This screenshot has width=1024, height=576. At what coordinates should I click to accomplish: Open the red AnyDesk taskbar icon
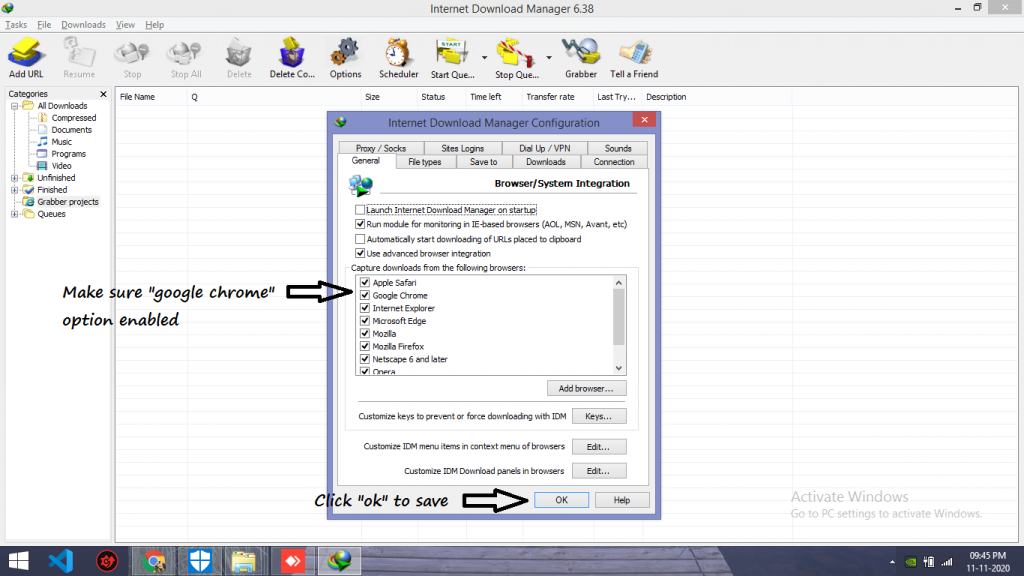293,561
